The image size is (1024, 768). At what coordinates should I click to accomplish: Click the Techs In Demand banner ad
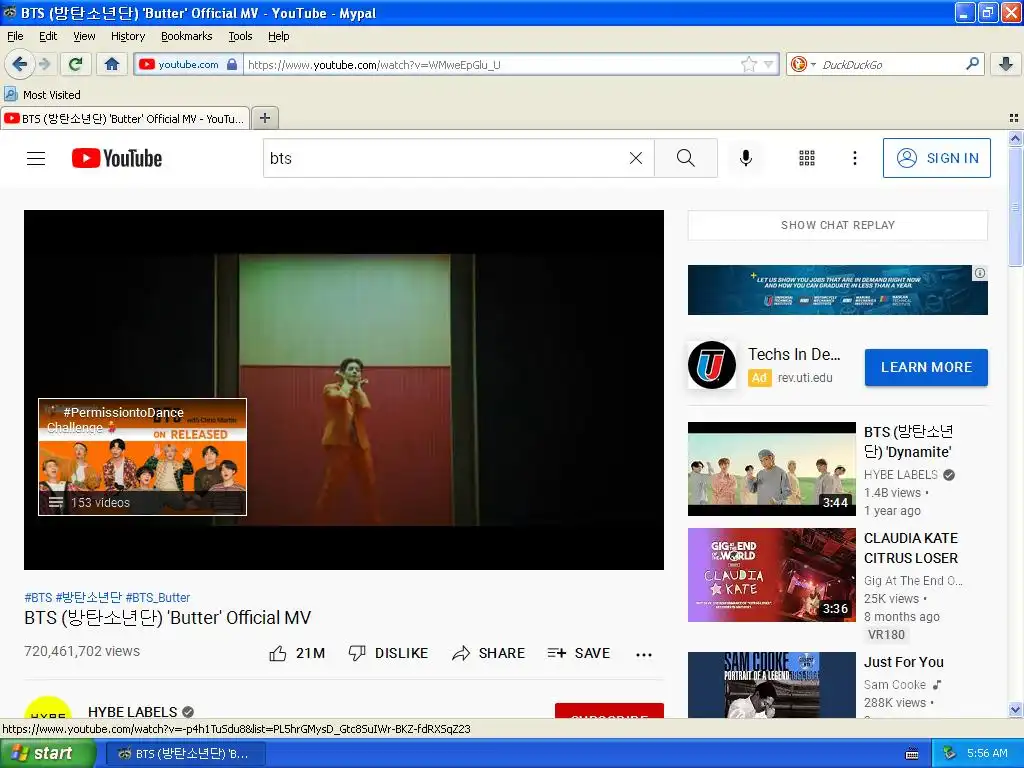[x=837, y=290]
